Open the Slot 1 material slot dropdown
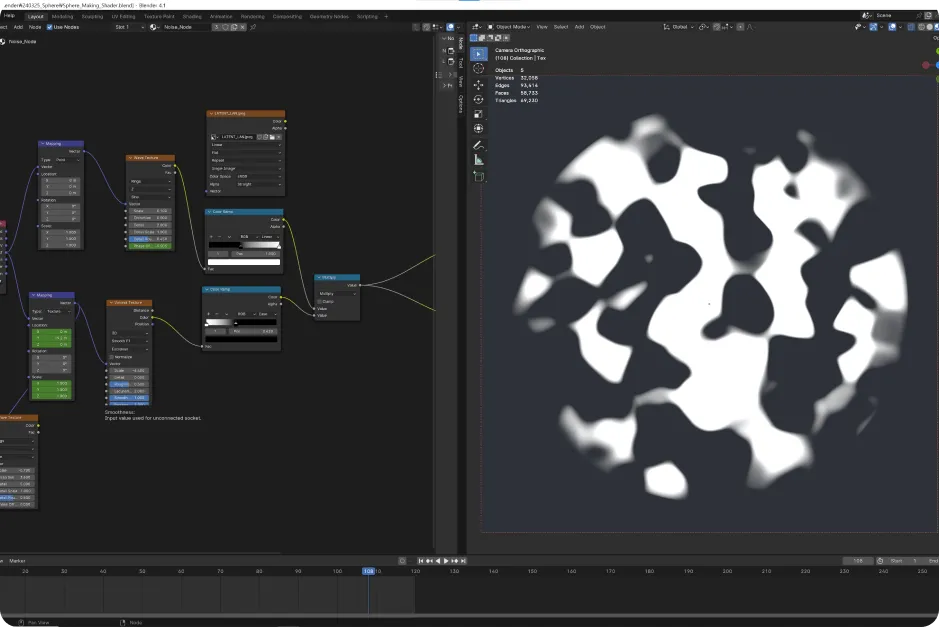The width and height of the screenshot is (939, 627). click(129, 27)
